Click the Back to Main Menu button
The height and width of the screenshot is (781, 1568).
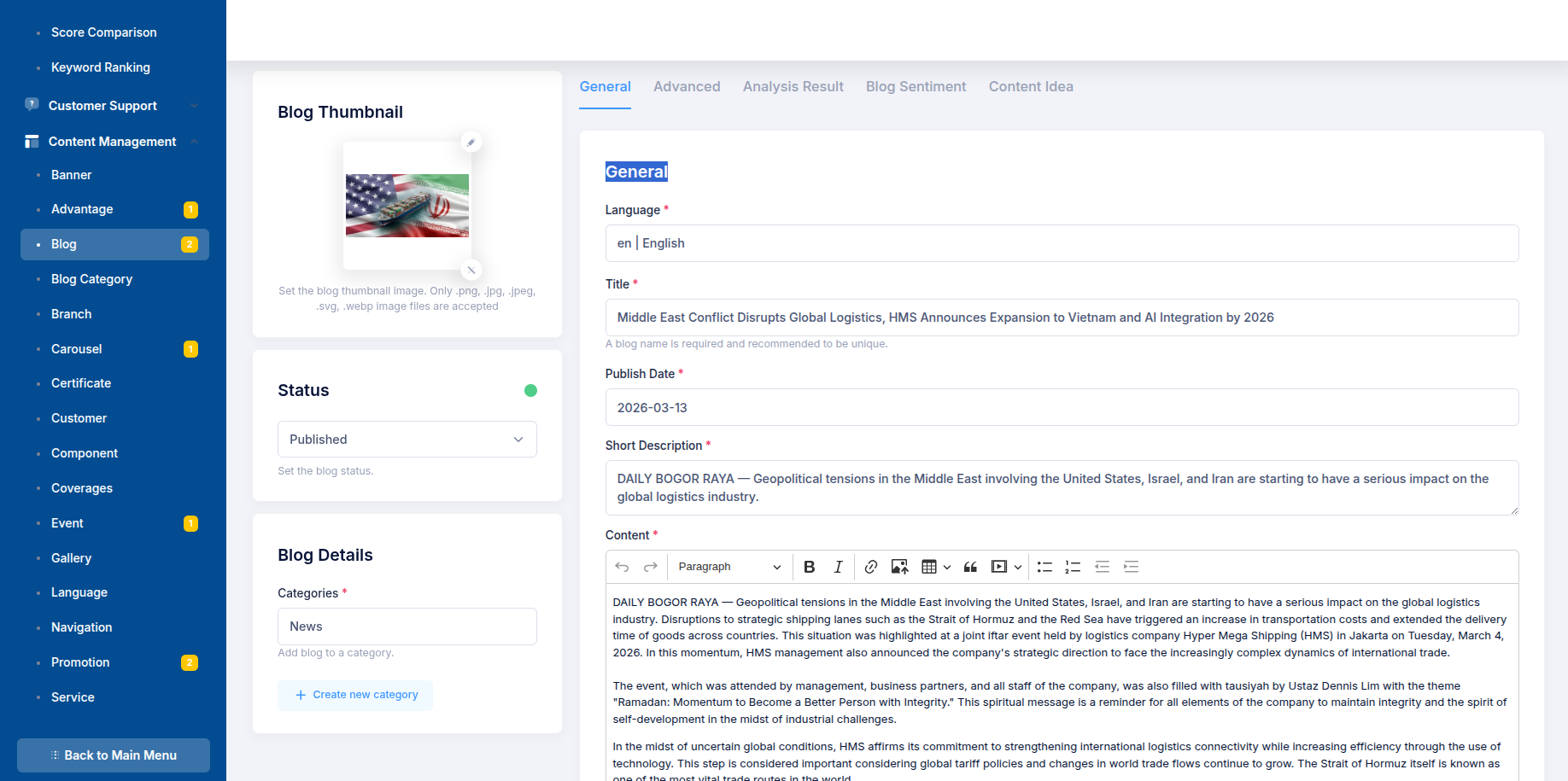[x=114, y=755]
